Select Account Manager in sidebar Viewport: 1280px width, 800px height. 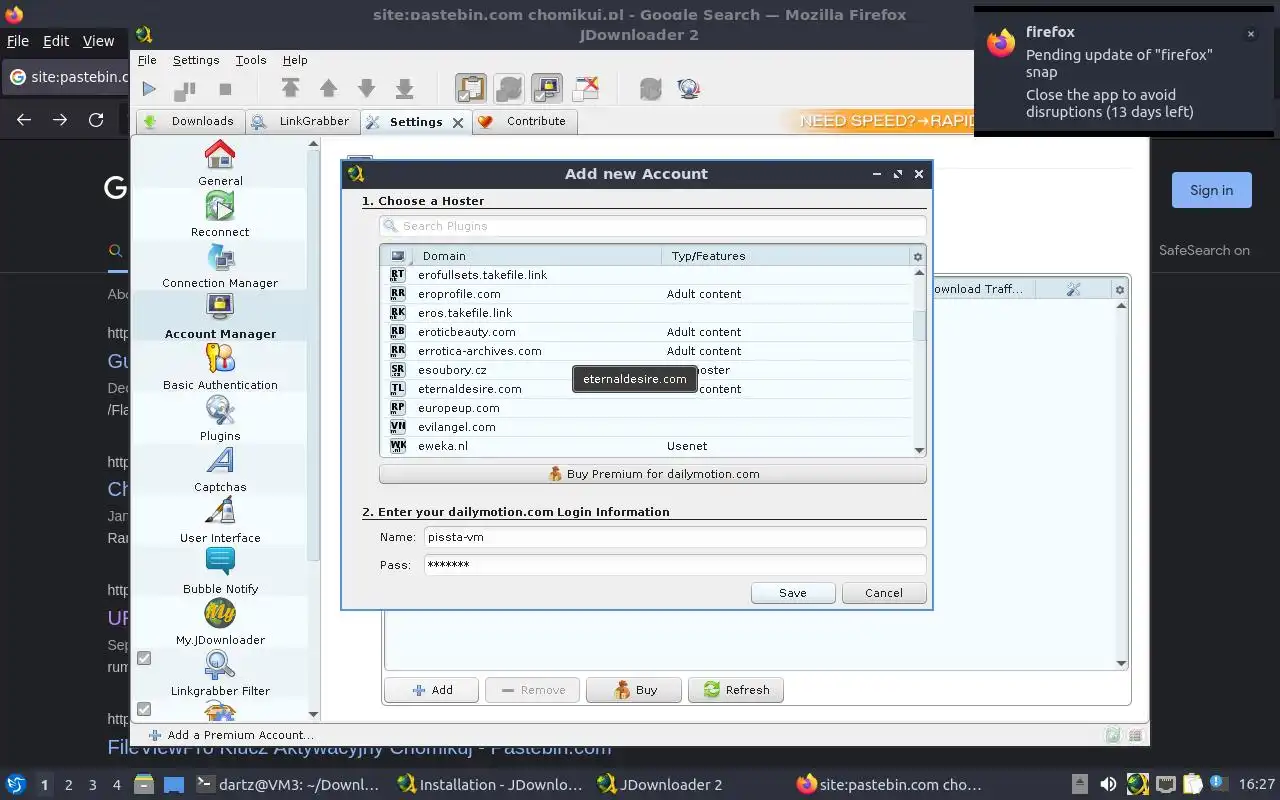point(220,316)
